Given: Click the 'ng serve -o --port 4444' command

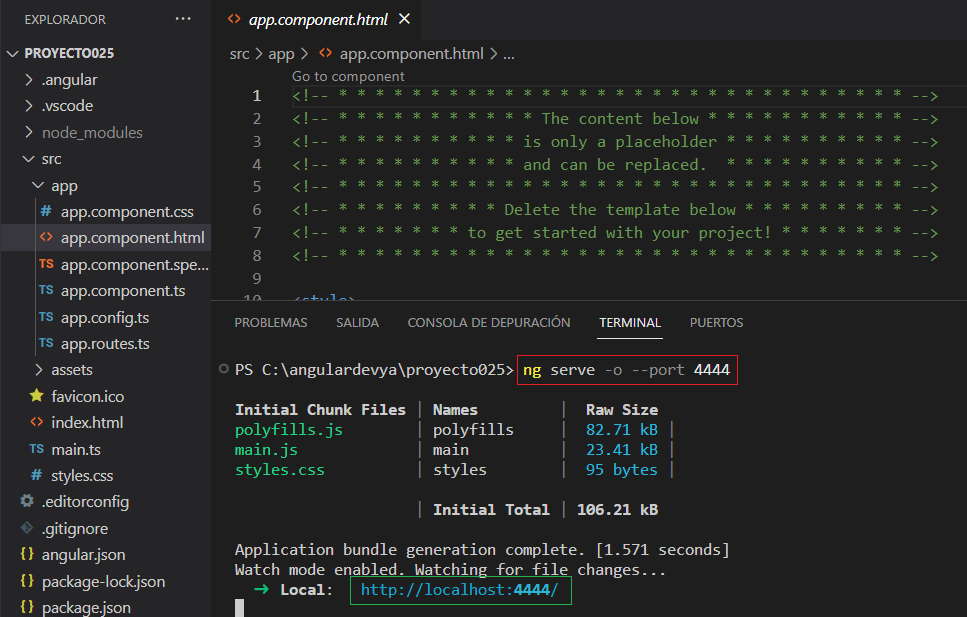Looking at the screenshot, I should tap(627, 370).
